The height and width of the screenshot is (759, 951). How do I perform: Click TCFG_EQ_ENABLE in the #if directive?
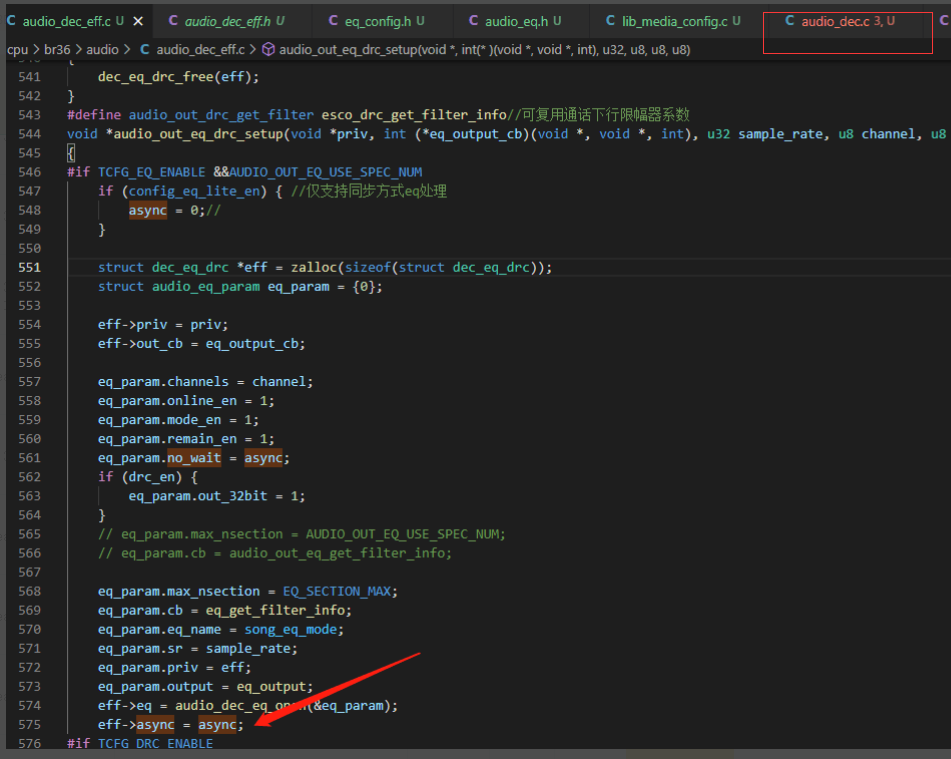click(152, 172)
